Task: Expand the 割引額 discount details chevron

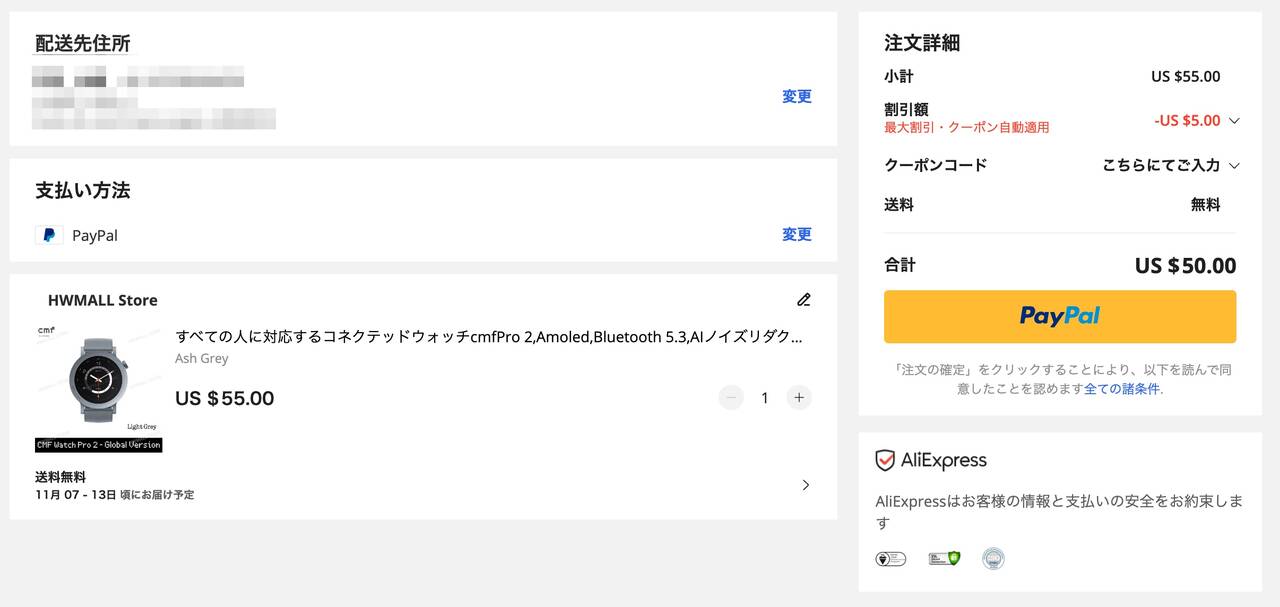Action: pos(1234,121)
